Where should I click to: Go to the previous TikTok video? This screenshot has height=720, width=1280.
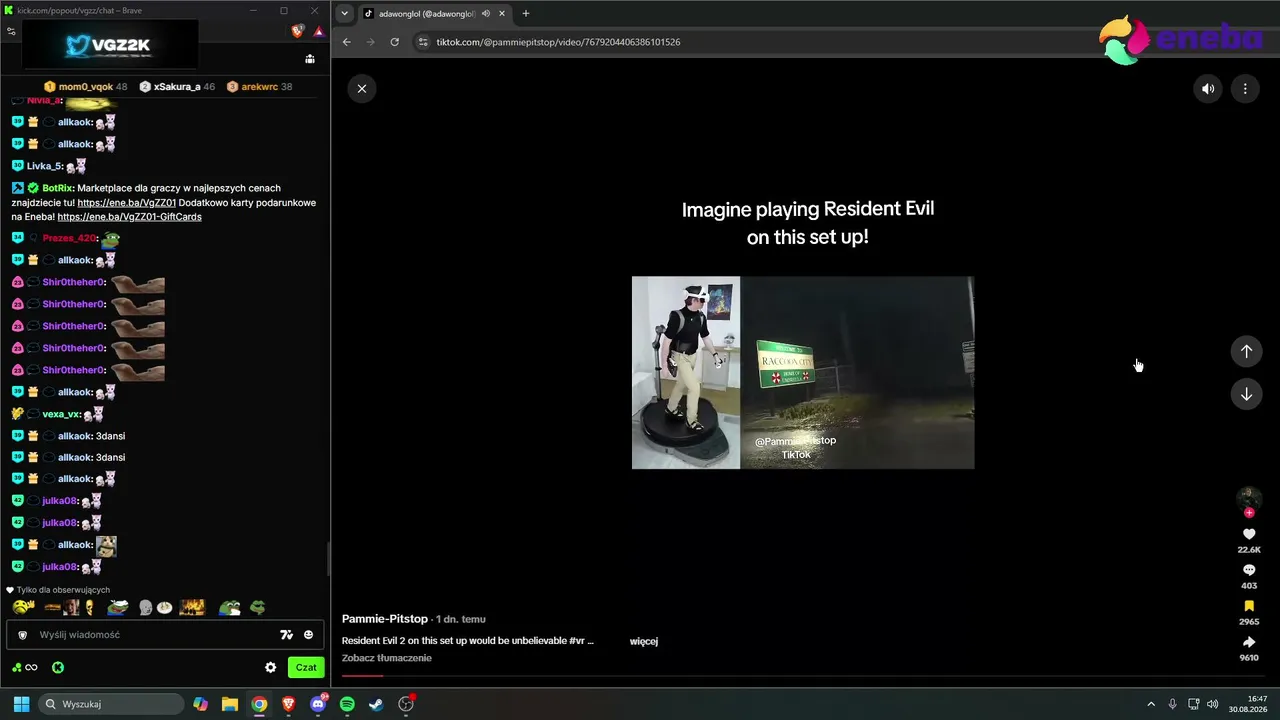click(x=1246, y=351)
